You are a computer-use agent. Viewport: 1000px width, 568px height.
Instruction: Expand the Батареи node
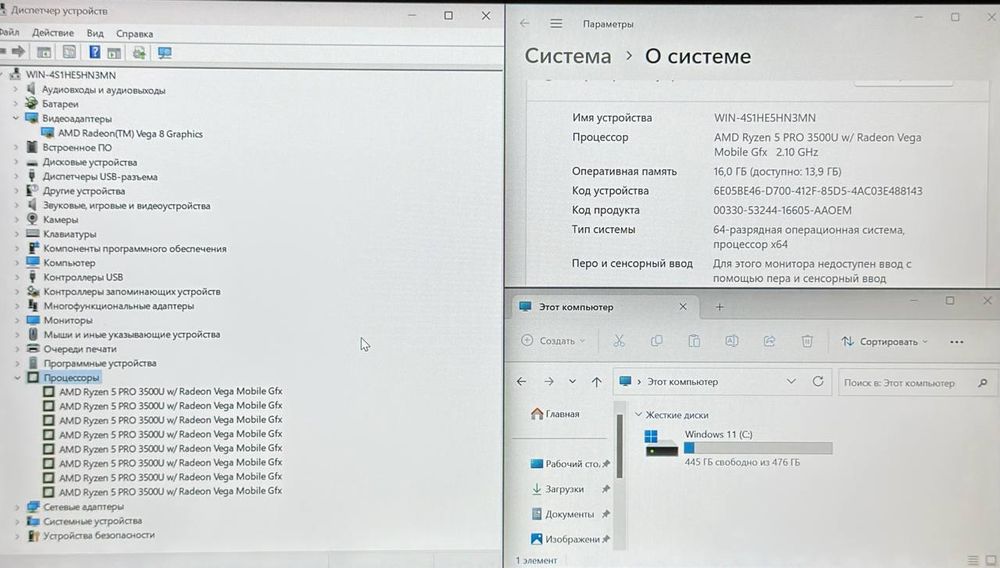pos(16,103)
